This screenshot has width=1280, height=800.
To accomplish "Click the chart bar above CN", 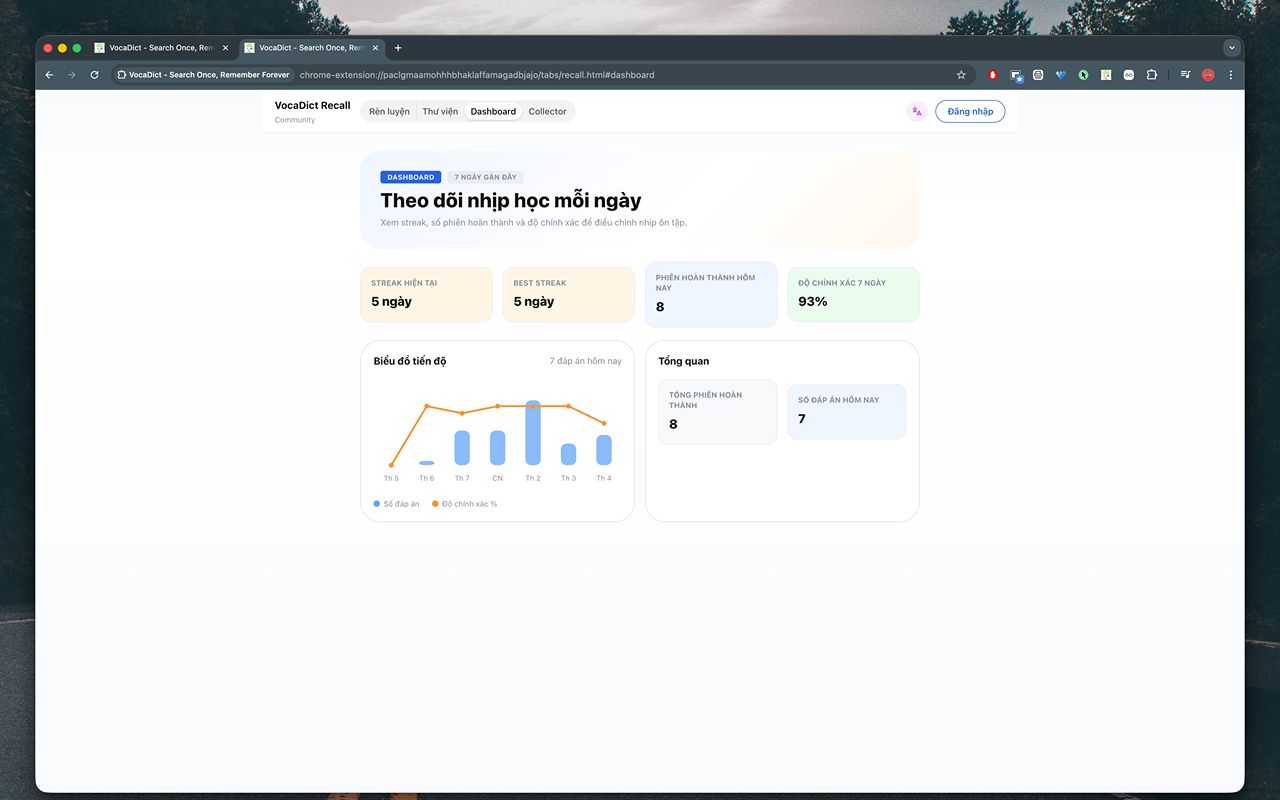I will point(497,448).
